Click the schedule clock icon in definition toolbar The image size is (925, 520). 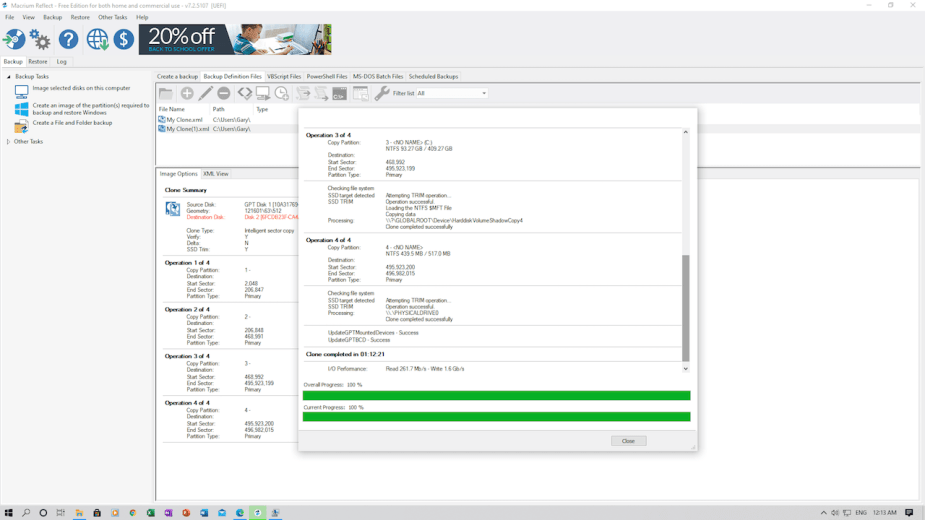(x=282, y=93)
